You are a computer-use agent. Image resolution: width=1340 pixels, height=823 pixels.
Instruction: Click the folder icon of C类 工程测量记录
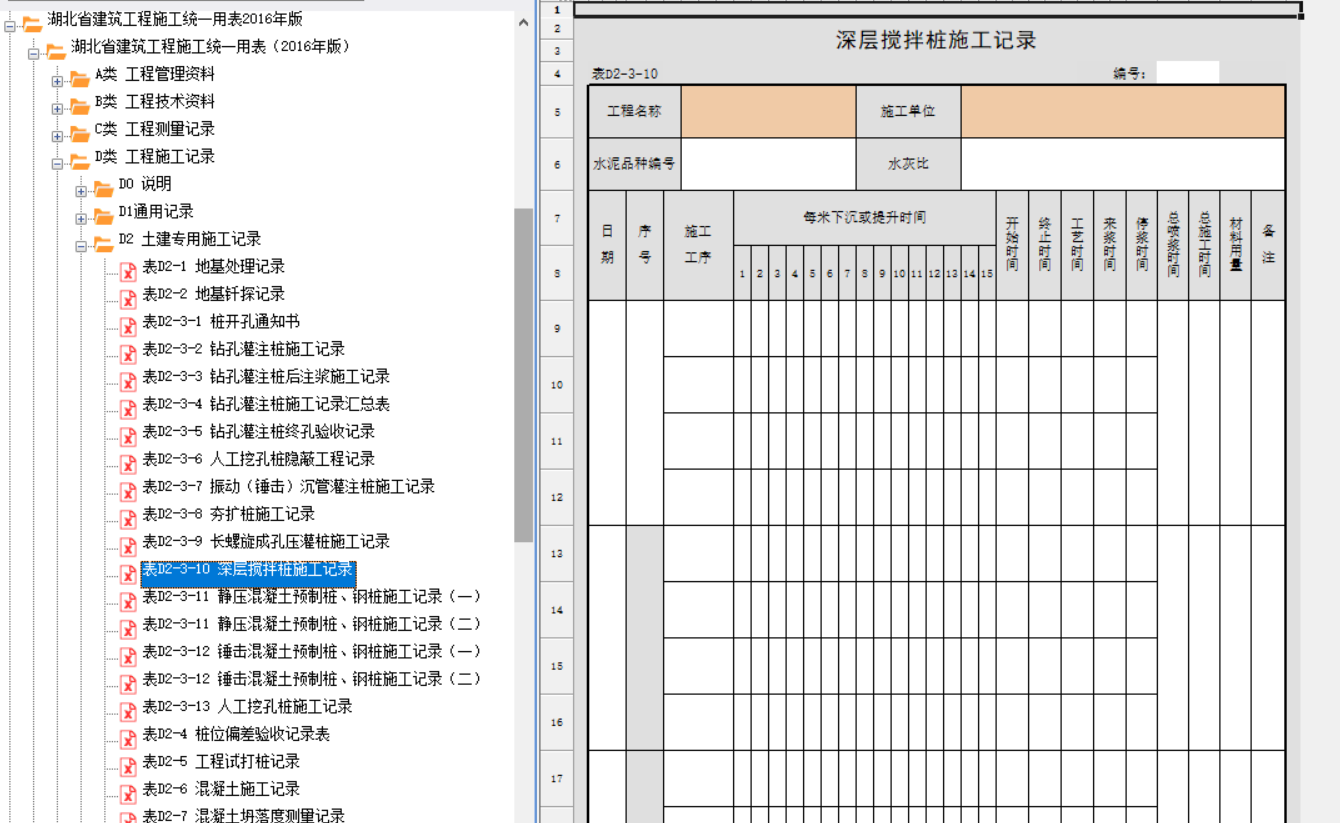click(80, 134)
